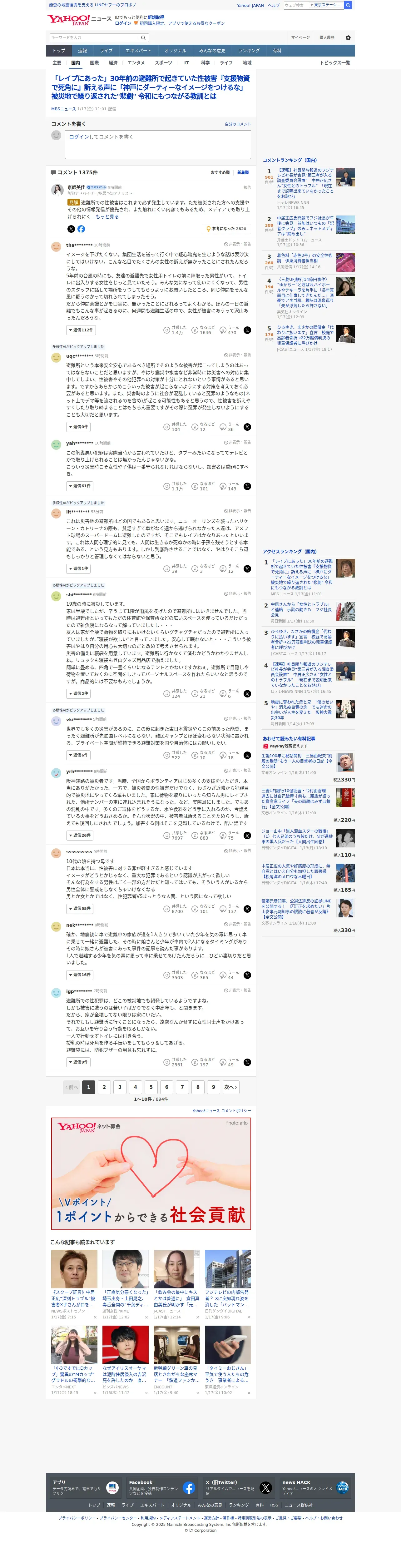Share shi******** comment on X
Image resolution: width=401 pixels, height=1568 pixels.
[x=247, y=694]
